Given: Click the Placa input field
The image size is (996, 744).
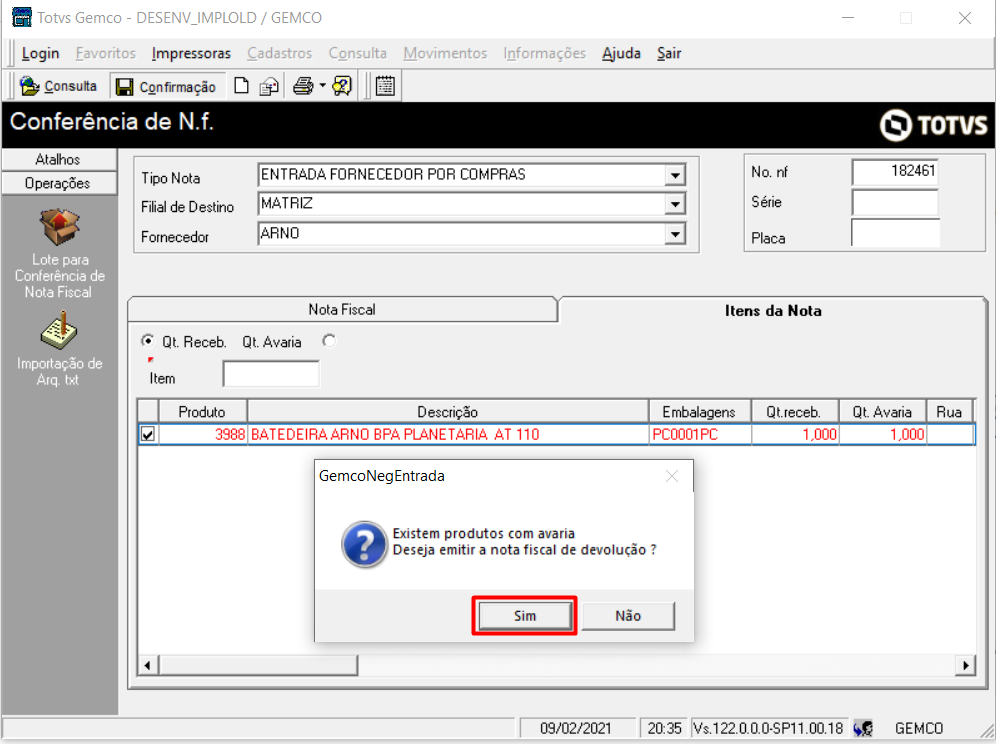Looking at the screenshot, I should (895, 233).
